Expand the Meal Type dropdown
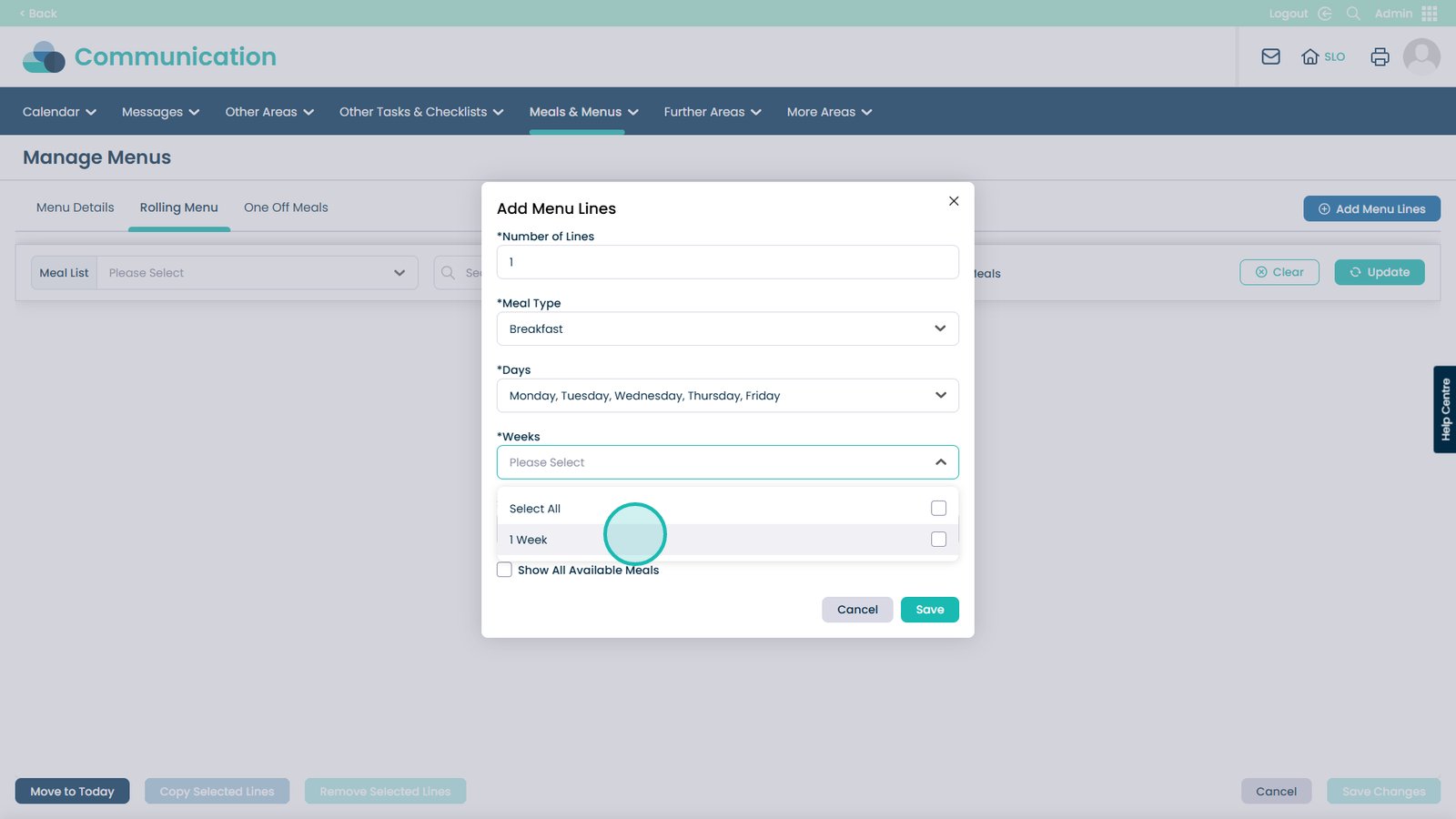This screenshot has width=1456, height=819. pyautogui.click(x=727, y=329)
